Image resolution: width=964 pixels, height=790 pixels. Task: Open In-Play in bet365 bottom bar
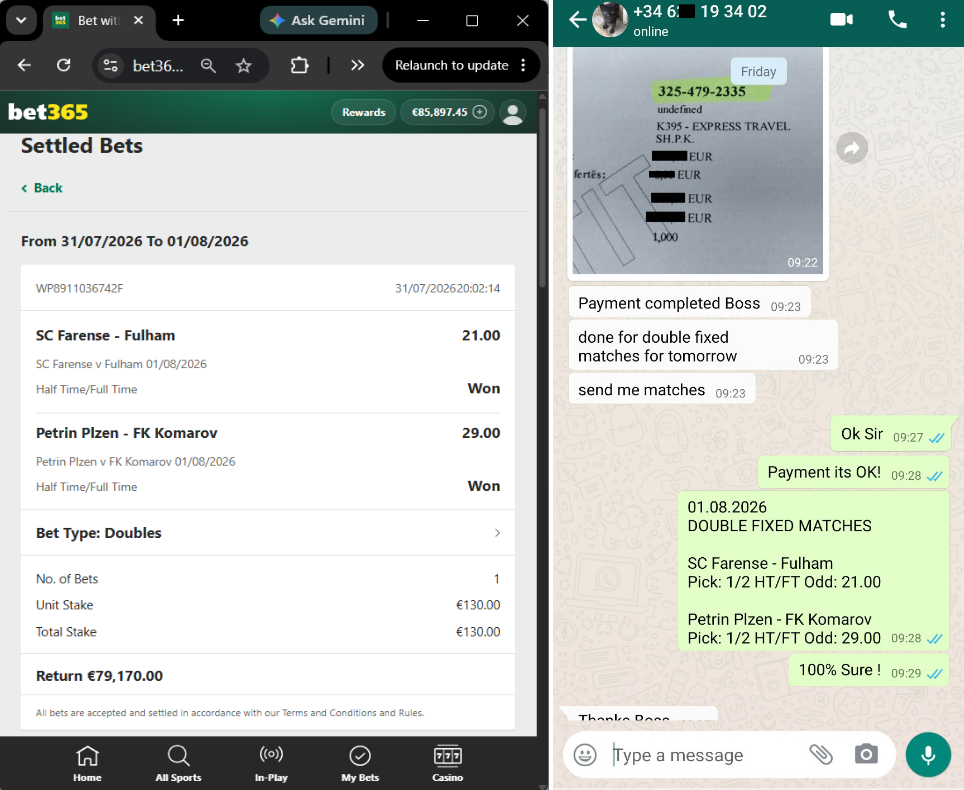click(271, 764)
